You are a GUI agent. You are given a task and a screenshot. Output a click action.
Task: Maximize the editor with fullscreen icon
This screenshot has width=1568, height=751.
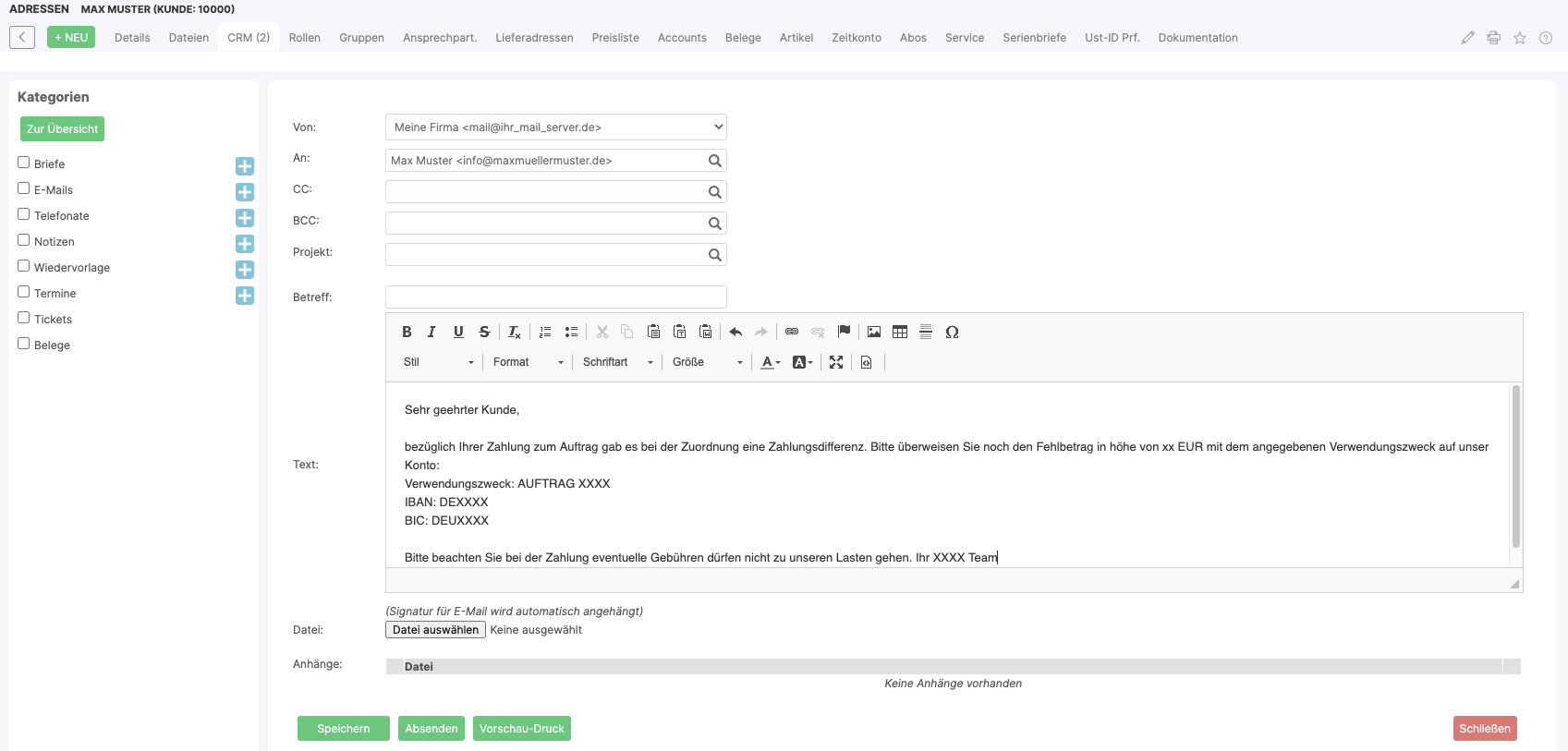(x=836, y=362)
